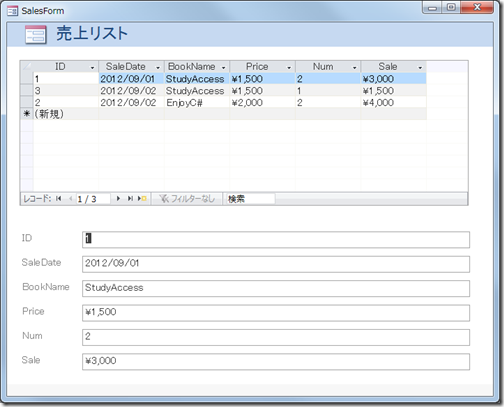The height and width of the screenshot is (407, 504).
Task: Click the 売上リスト form title
Action: [x=92, y=34]
